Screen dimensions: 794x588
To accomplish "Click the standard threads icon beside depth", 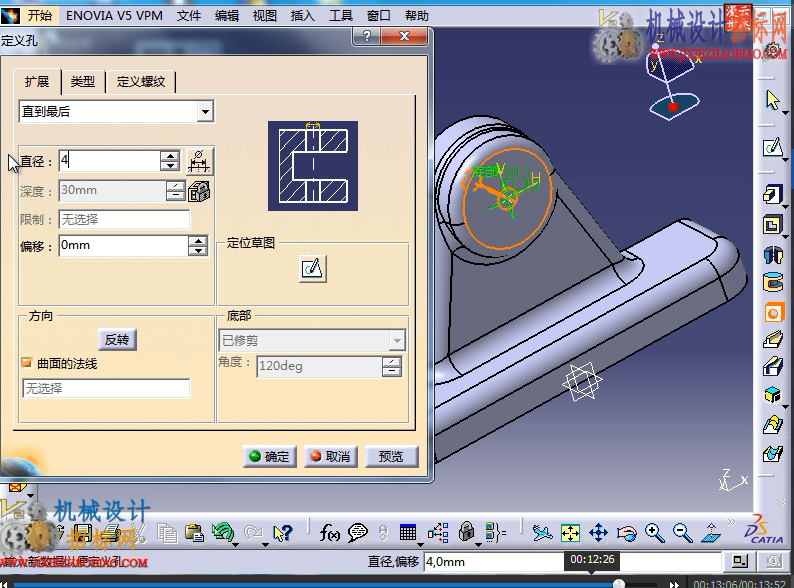I will click(199, 191).
